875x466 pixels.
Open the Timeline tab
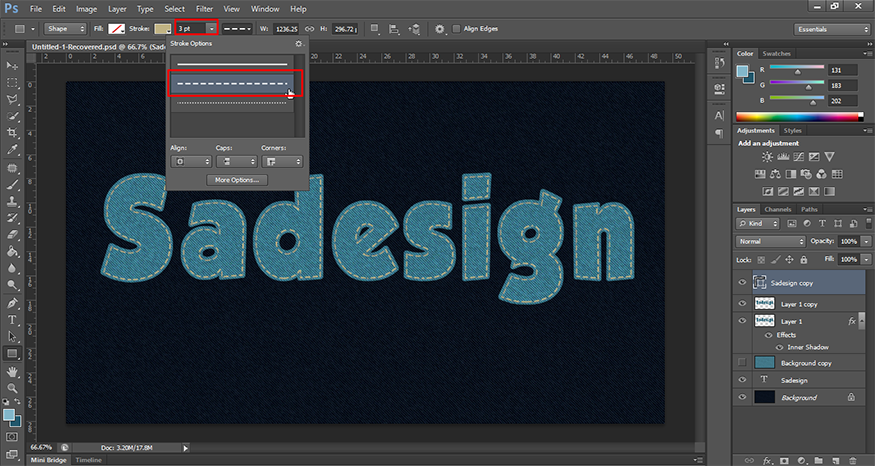[x=88, y=460]
